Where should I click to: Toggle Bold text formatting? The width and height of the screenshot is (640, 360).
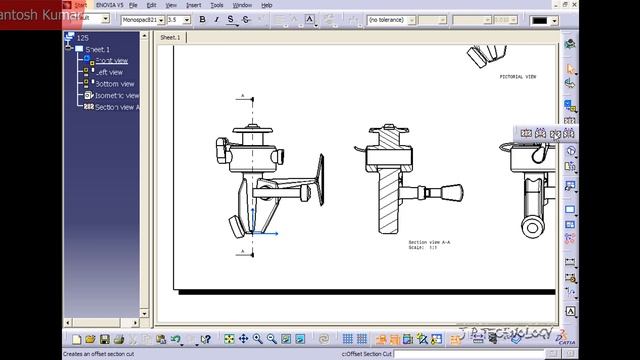pyautogui.click(x=202, y=20)
